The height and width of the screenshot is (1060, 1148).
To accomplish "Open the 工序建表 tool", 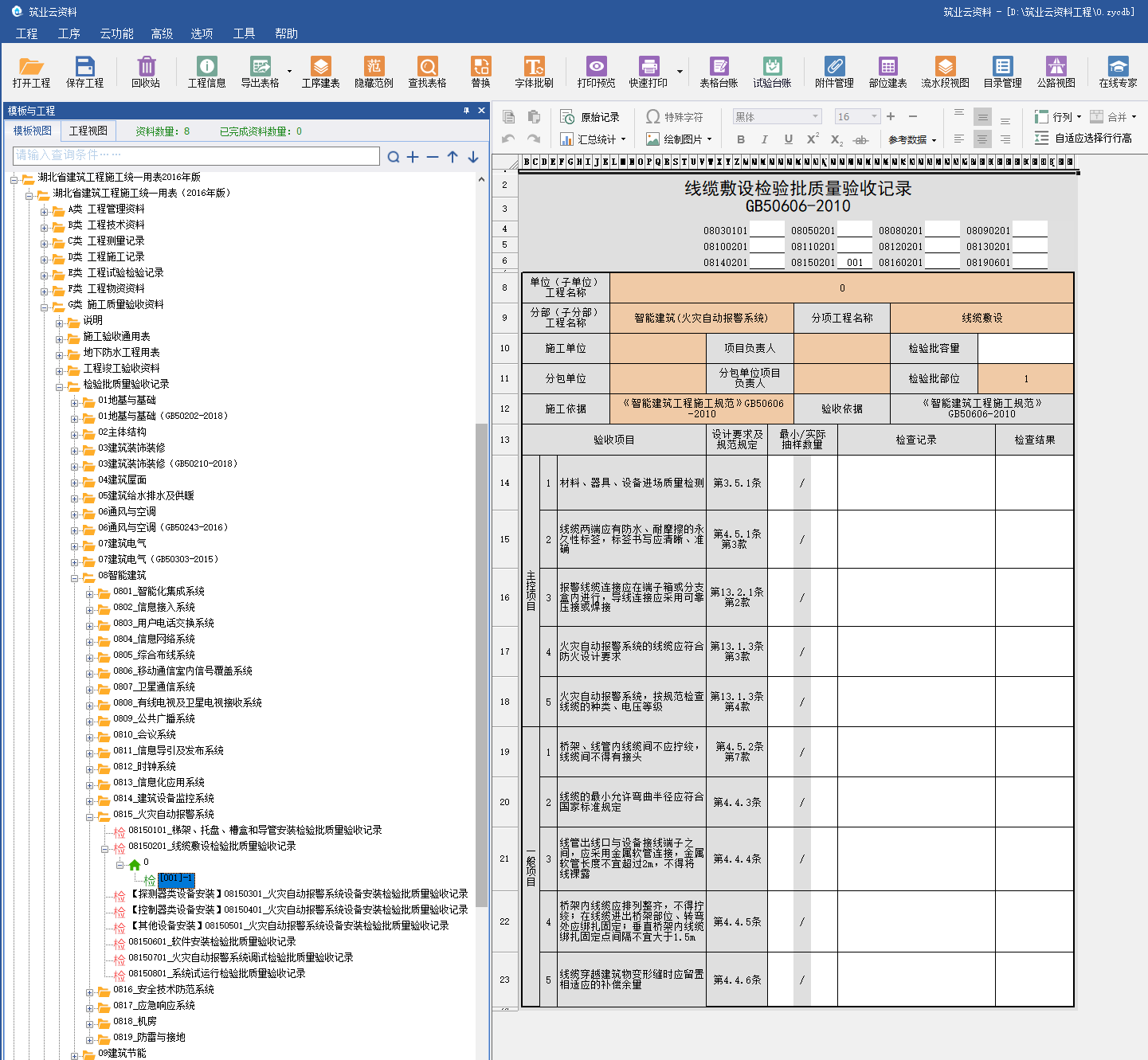I will tap(320, 72).
